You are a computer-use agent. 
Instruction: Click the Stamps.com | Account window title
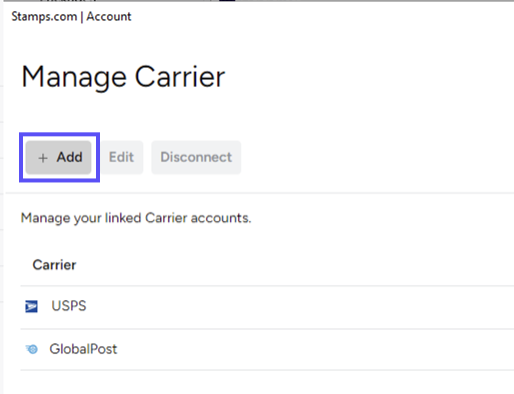click(x=71, y=17)
